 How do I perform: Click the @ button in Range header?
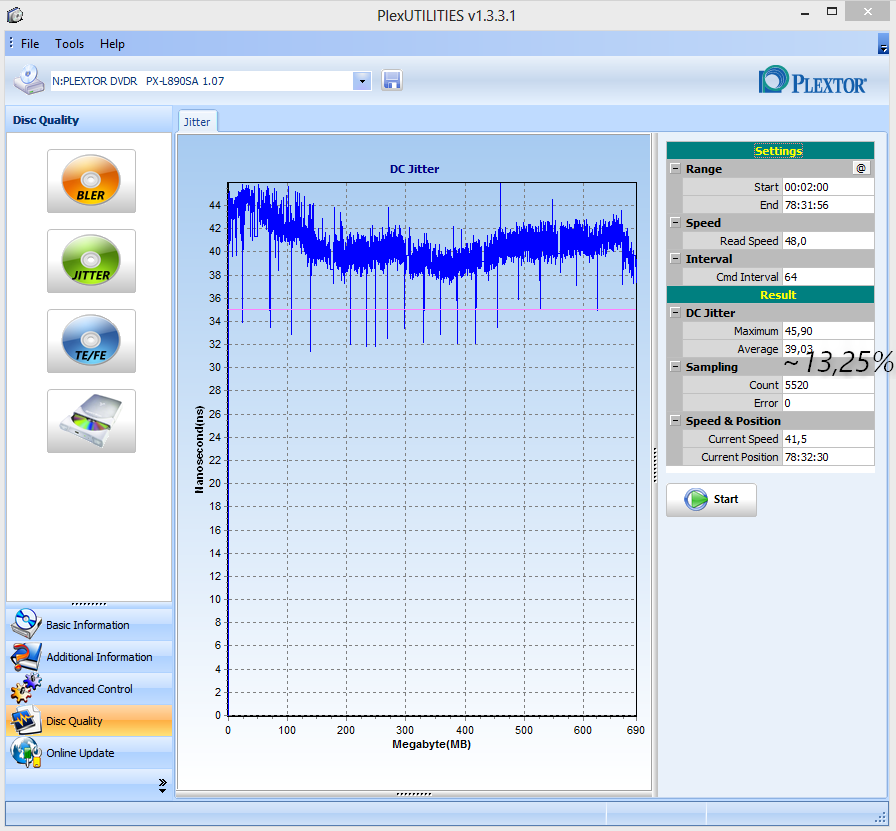(x=861, y=168)
